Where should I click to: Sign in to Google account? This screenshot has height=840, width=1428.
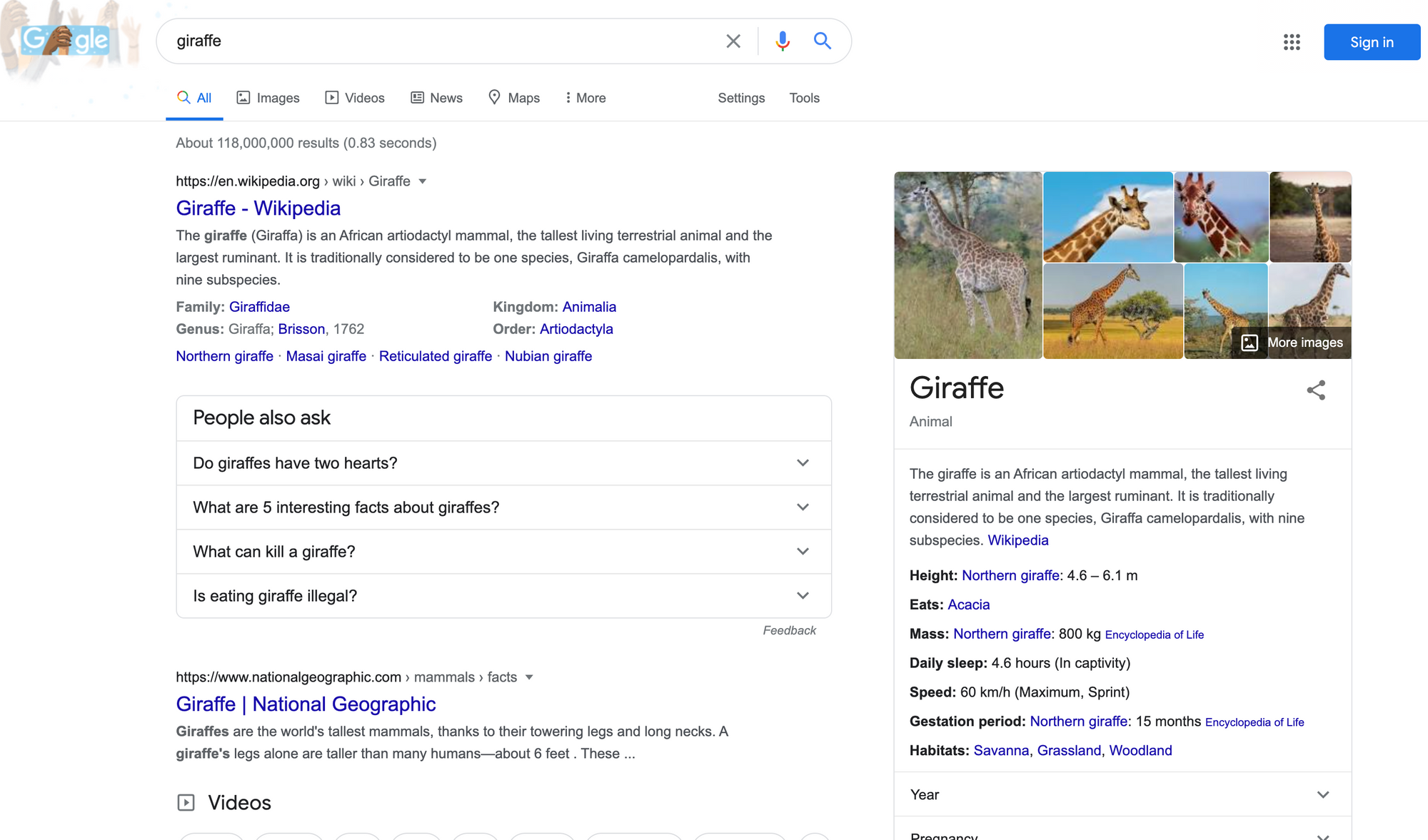[x=1372, y=42]
